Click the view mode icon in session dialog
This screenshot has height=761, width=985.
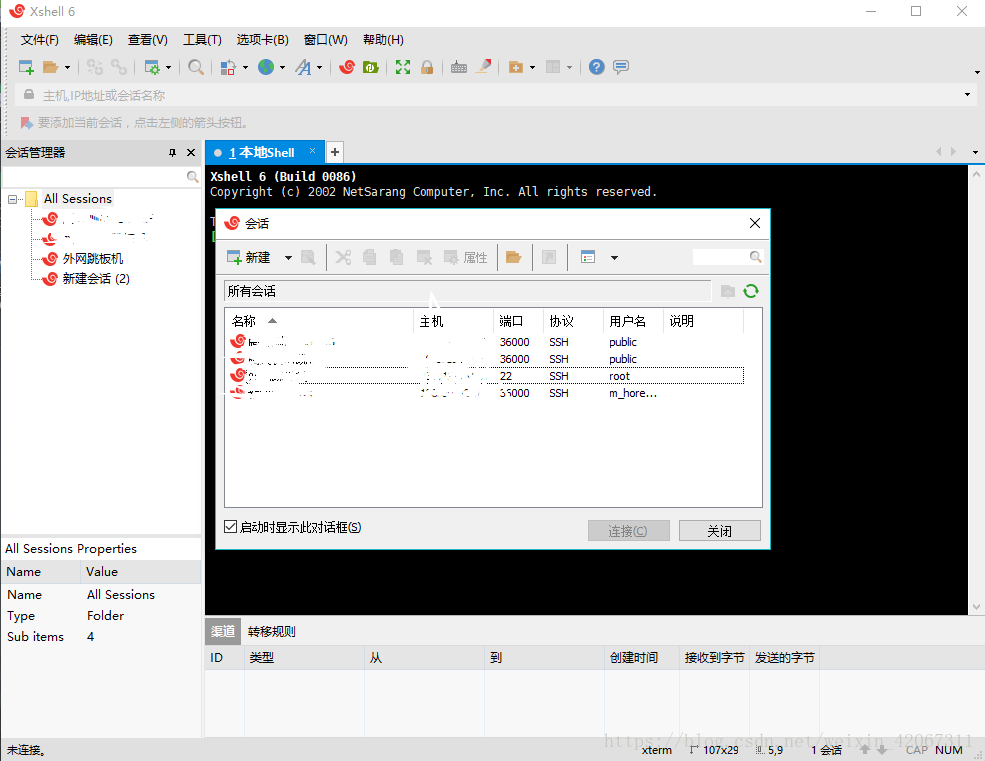(587, 257)
